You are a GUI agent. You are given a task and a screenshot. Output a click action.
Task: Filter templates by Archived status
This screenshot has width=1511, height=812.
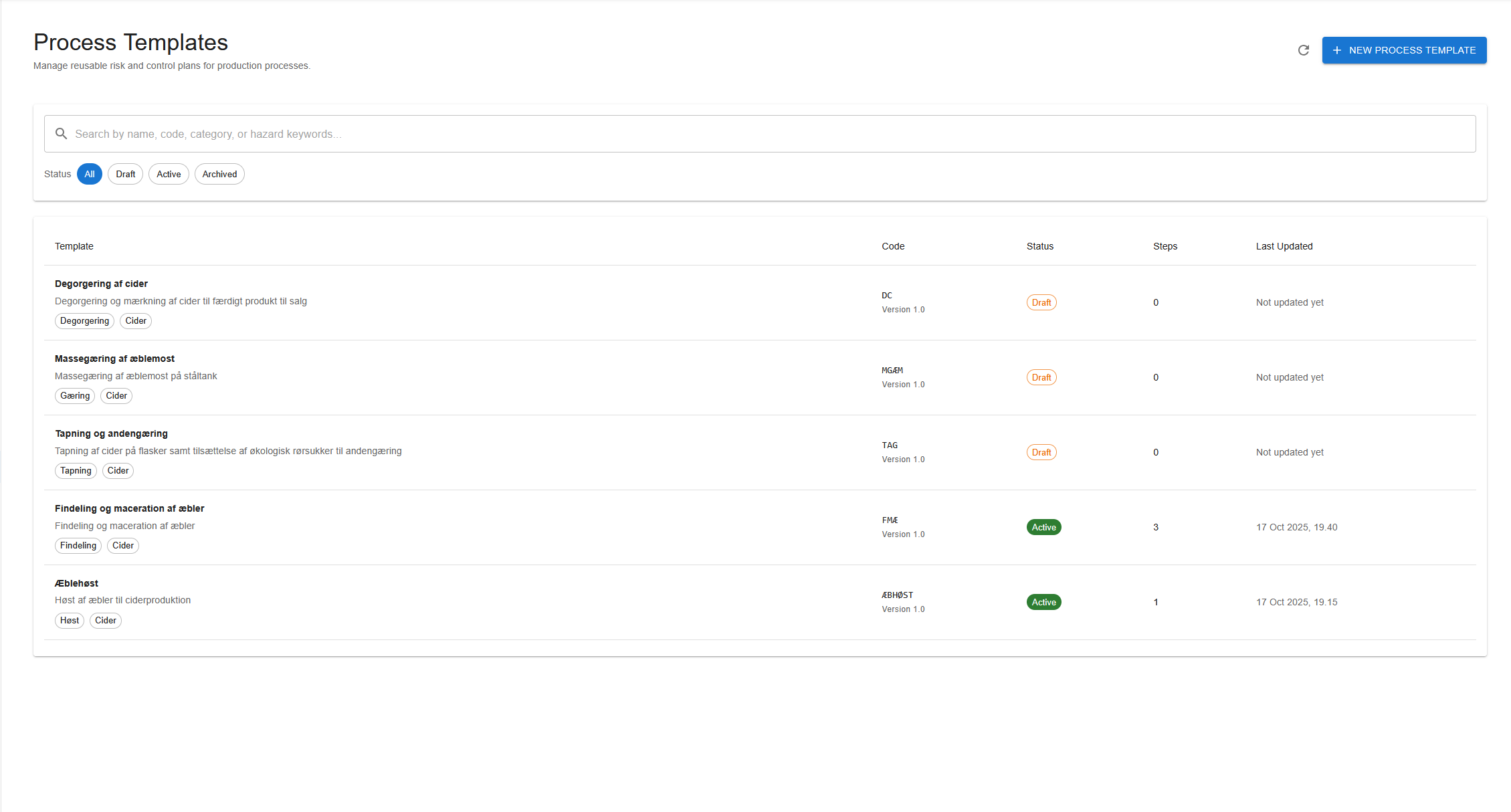click(219, 174)
